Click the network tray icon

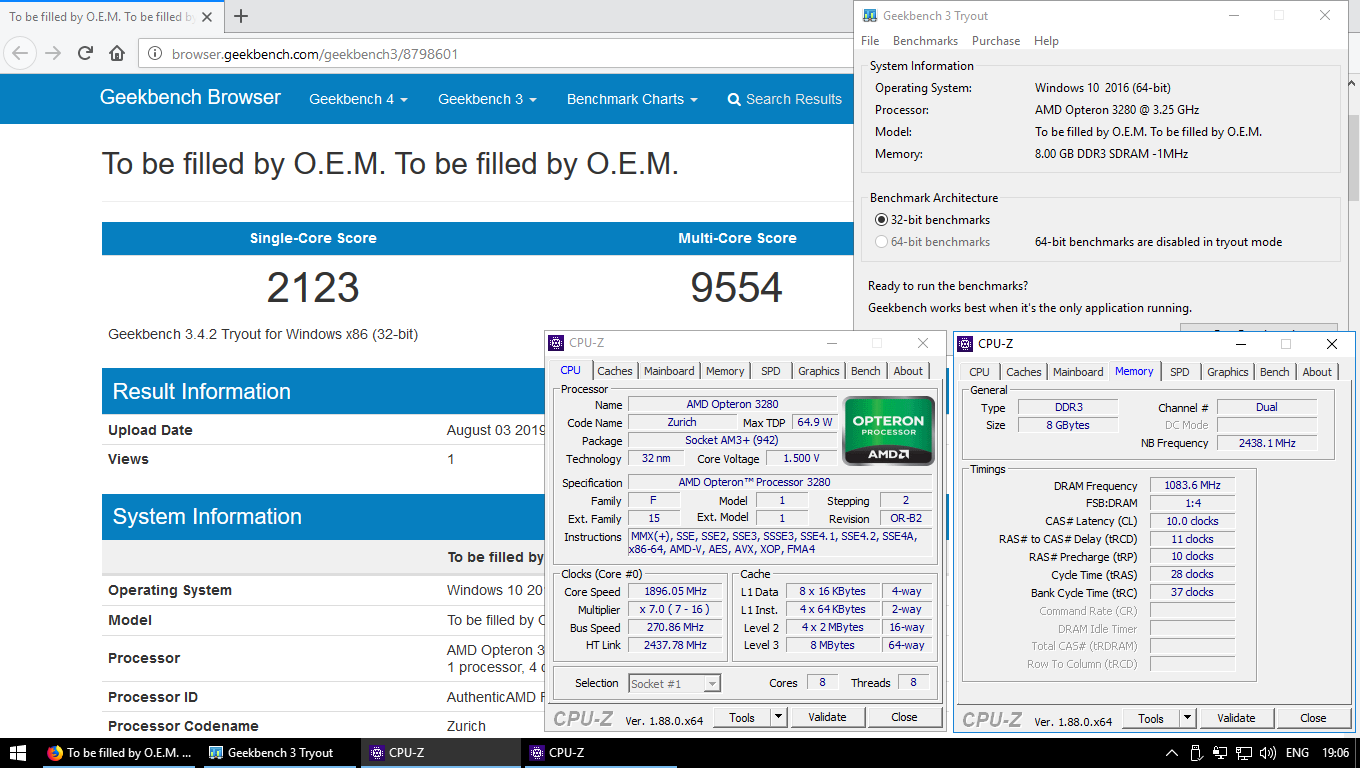[1244, 753]
